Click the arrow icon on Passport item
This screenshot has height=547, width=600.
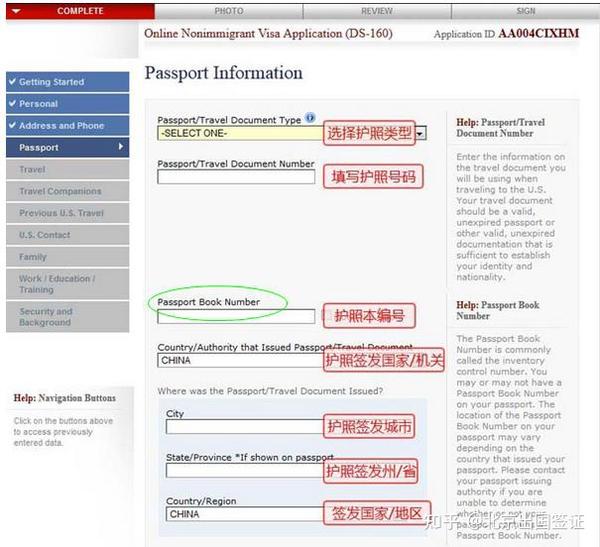coord(121,147)
